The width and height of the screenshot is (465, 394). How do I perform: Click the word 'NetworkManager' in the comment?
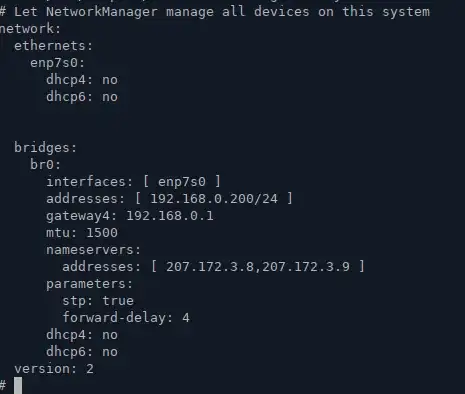(x=102, y=12)
